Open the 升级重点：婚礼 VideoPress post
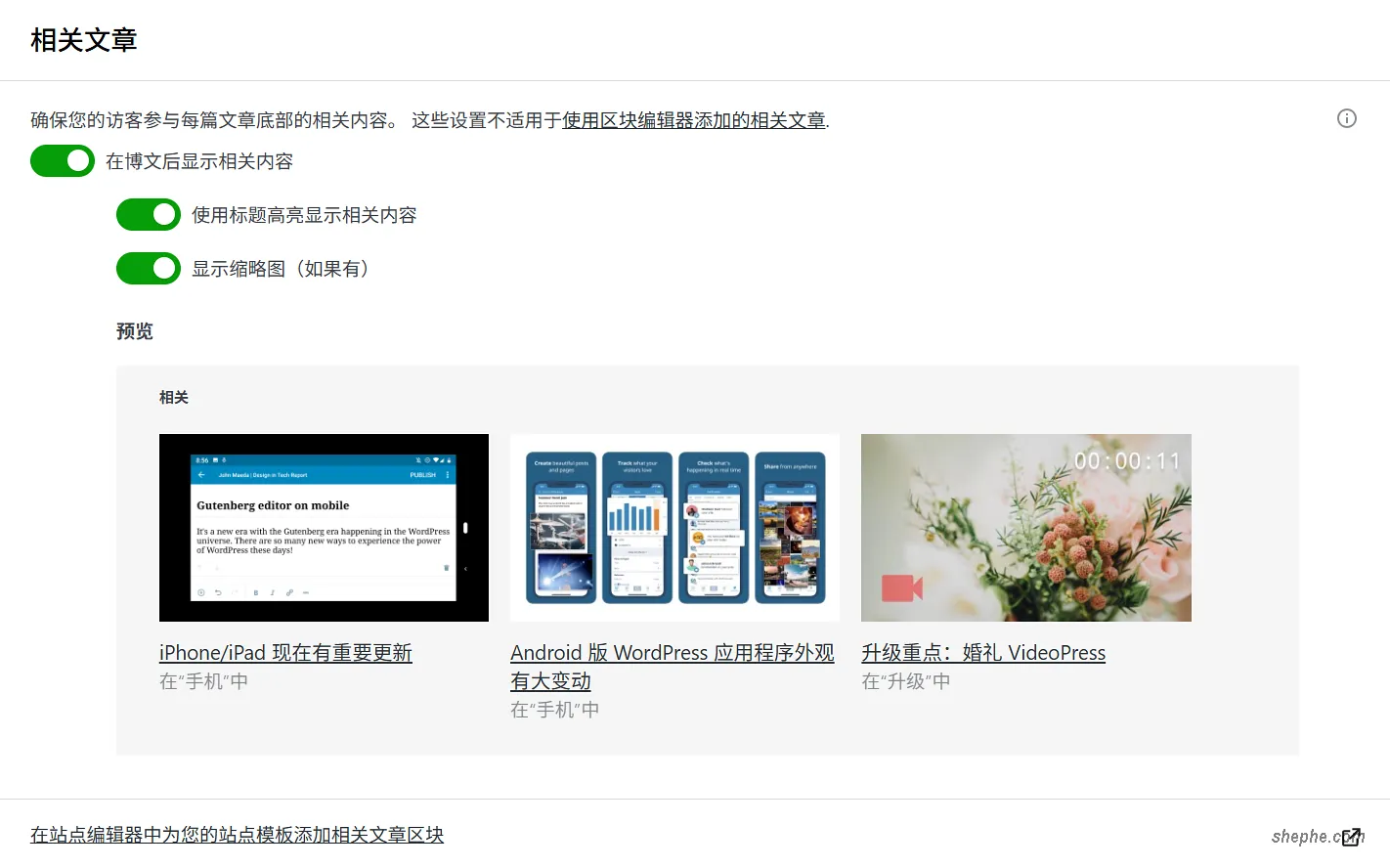This screenshot has width=1390, height=868. [983, 652]
